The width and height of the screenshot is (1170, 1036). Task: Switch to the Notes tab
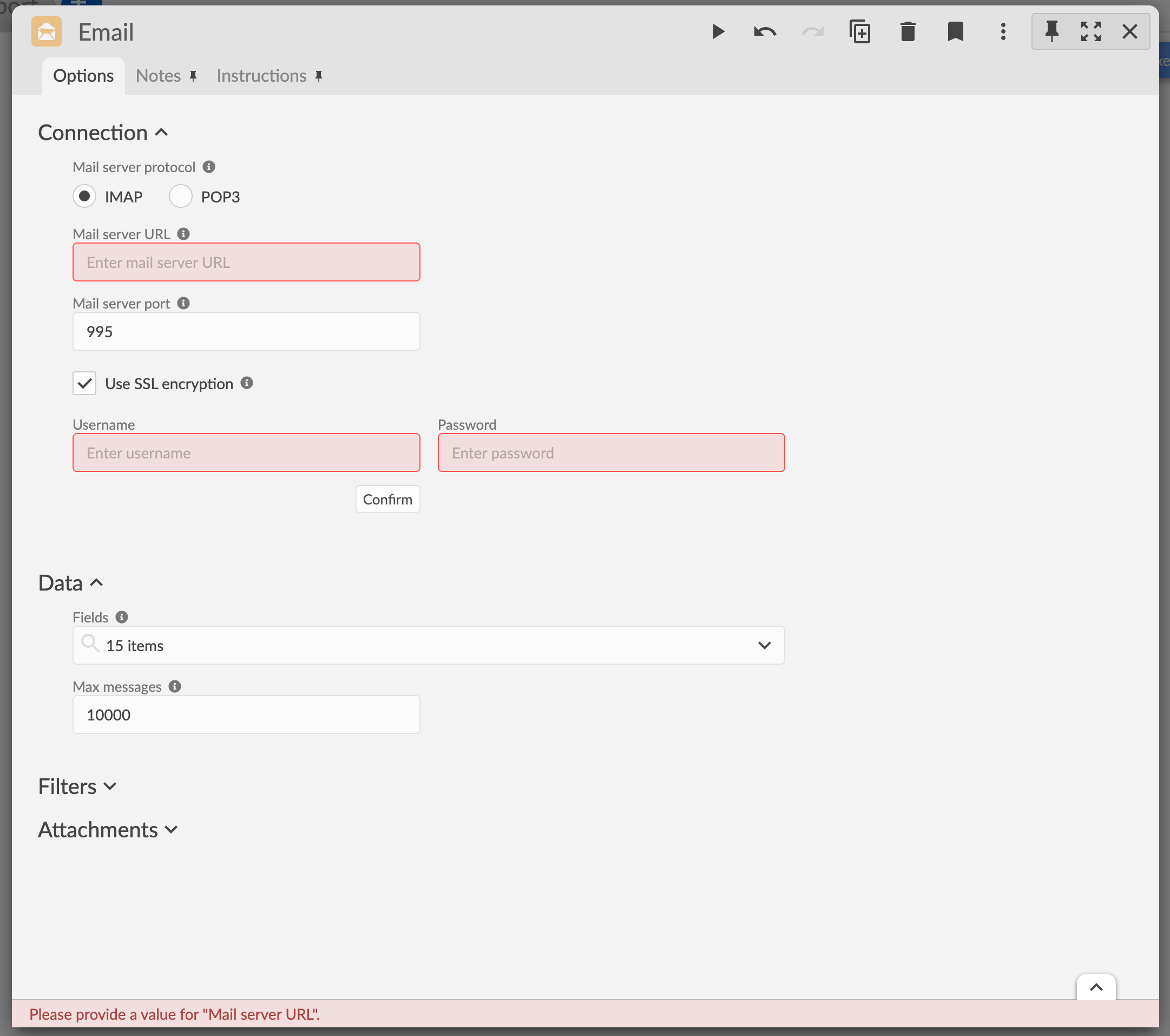tap(159, 76)
